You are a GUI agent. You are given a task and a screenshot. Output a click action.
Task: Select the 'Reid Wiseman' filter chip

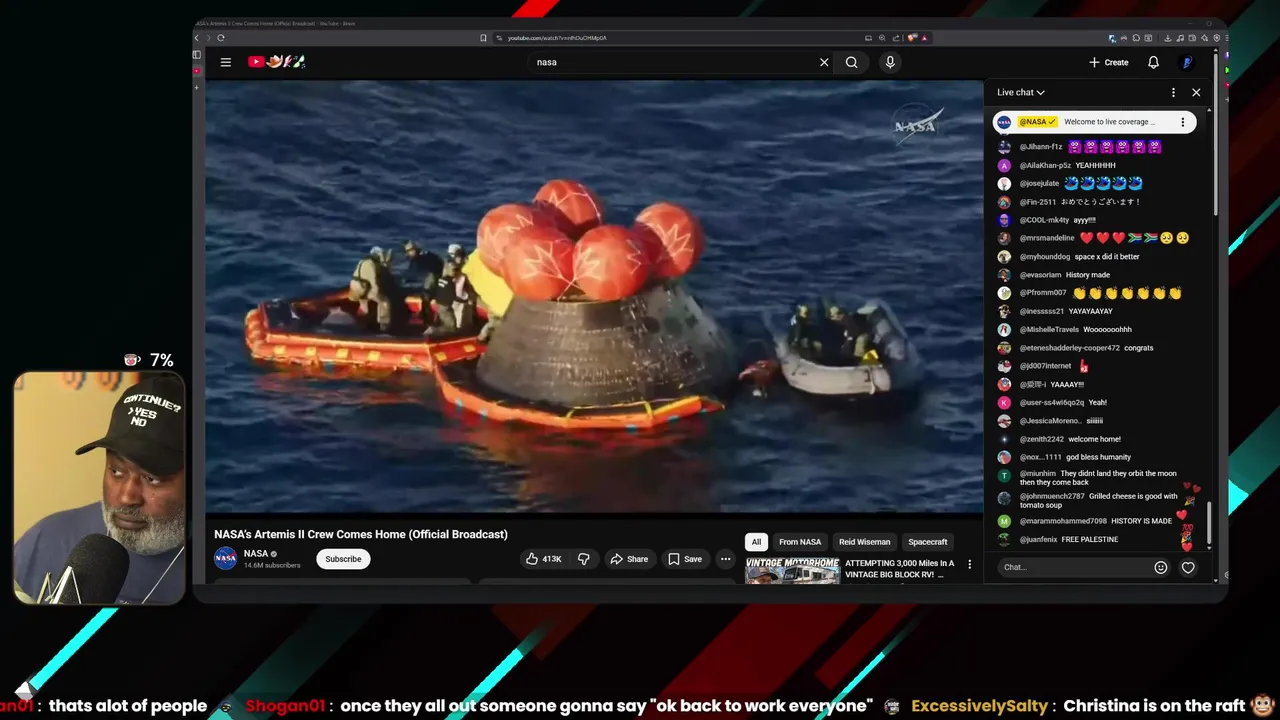864,542
